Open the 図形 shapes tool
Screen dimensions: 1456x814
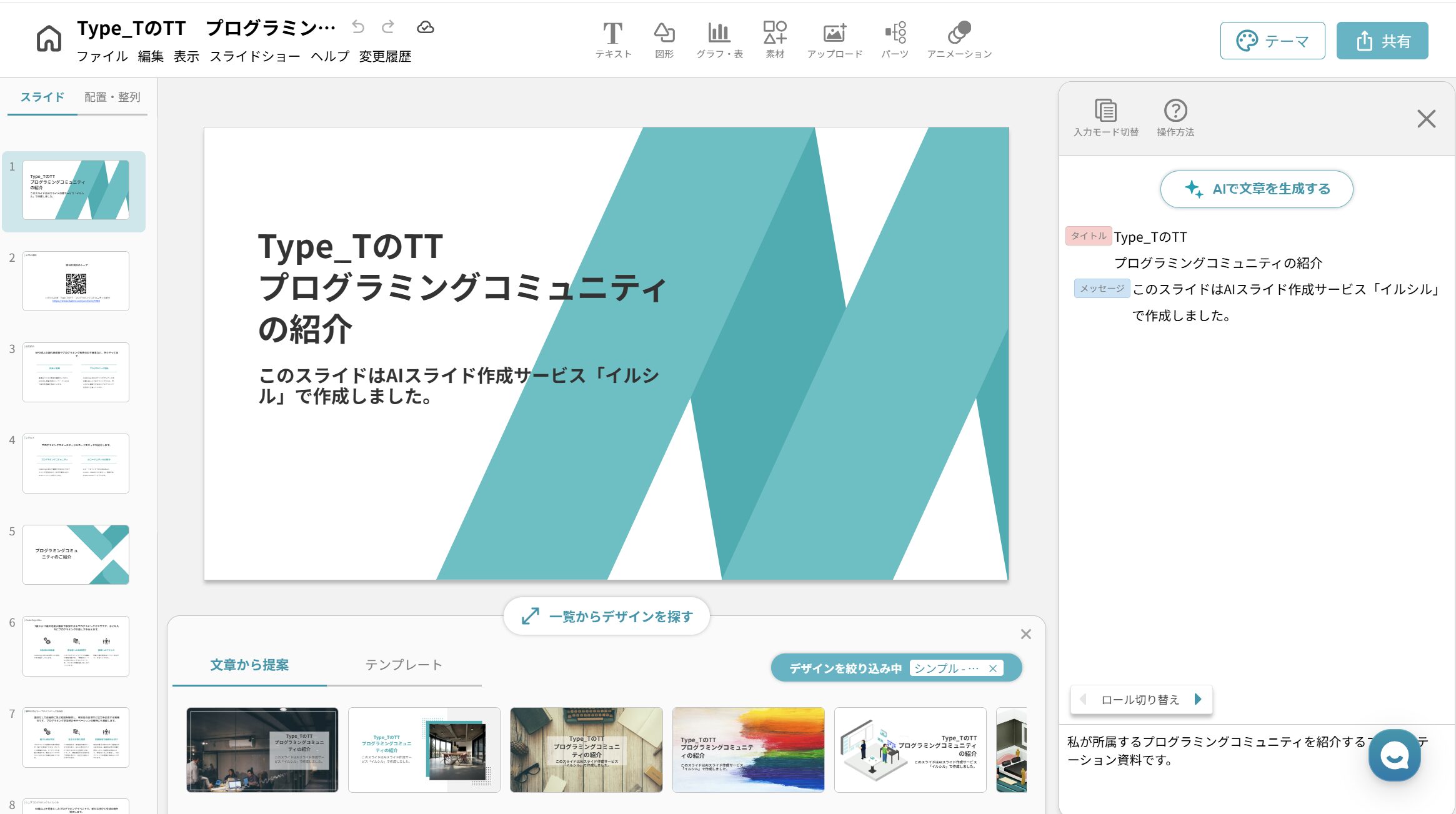tap(664, 40)
